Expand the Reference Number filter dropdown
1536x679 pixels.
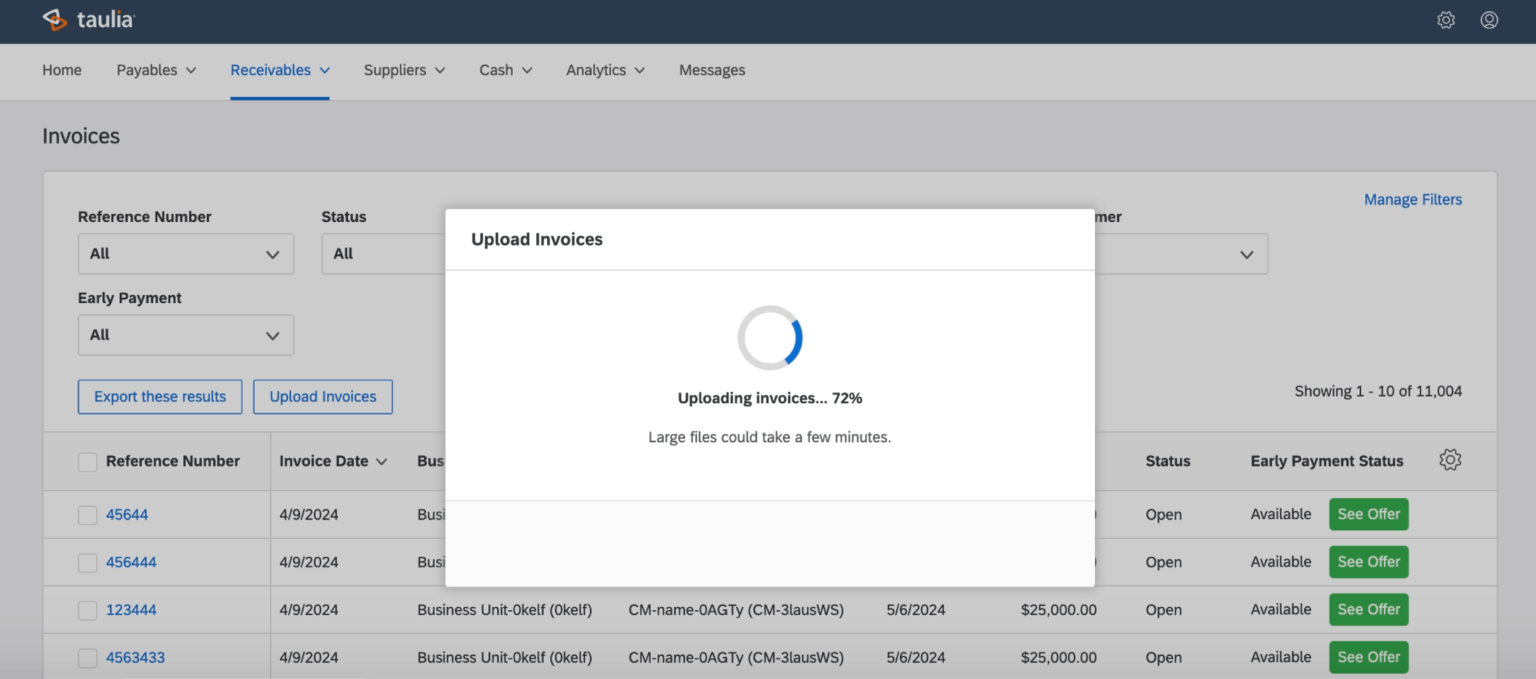(x=186, y=254)
